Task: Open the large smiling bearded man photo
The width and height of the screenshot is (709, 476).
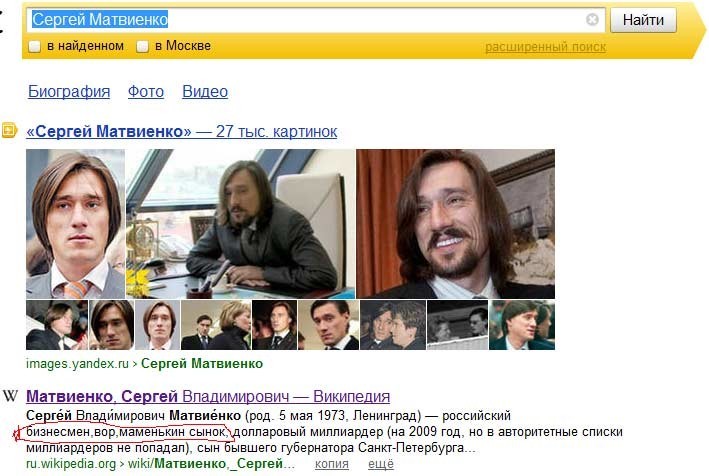Action: click(455, 224)
